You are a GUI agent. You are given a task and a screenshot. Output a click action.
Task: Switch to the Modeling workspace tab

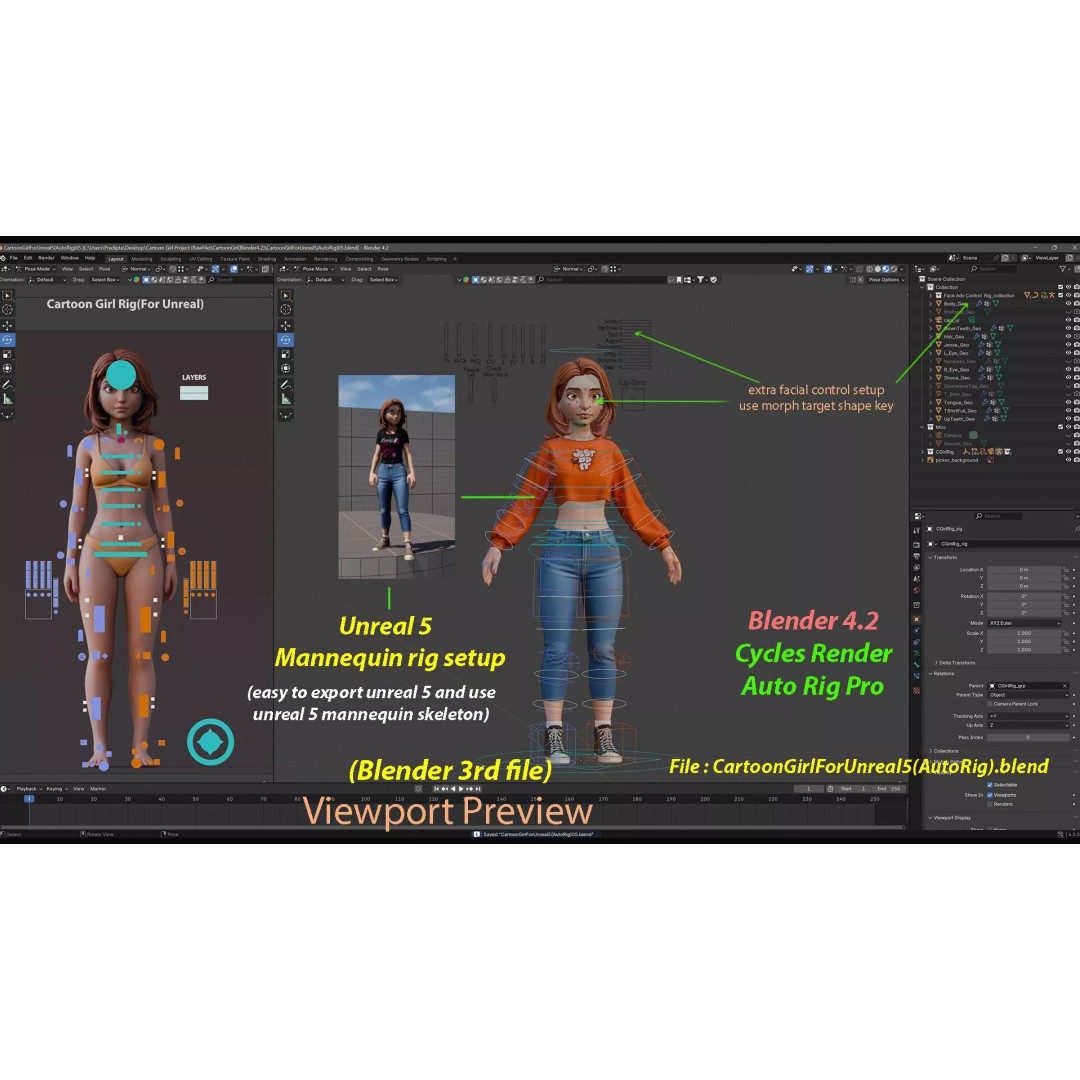[x=141, y=259]
